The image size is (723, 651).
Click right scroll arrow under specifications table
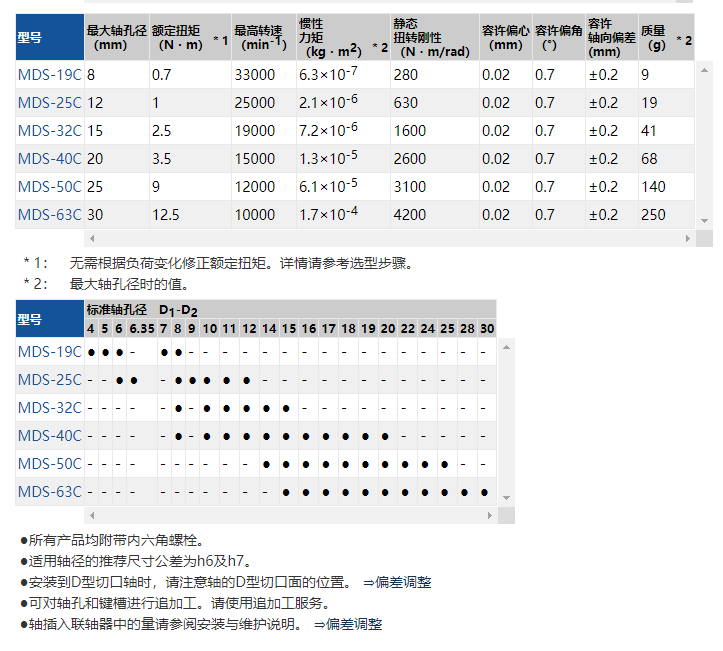[688, 238]
